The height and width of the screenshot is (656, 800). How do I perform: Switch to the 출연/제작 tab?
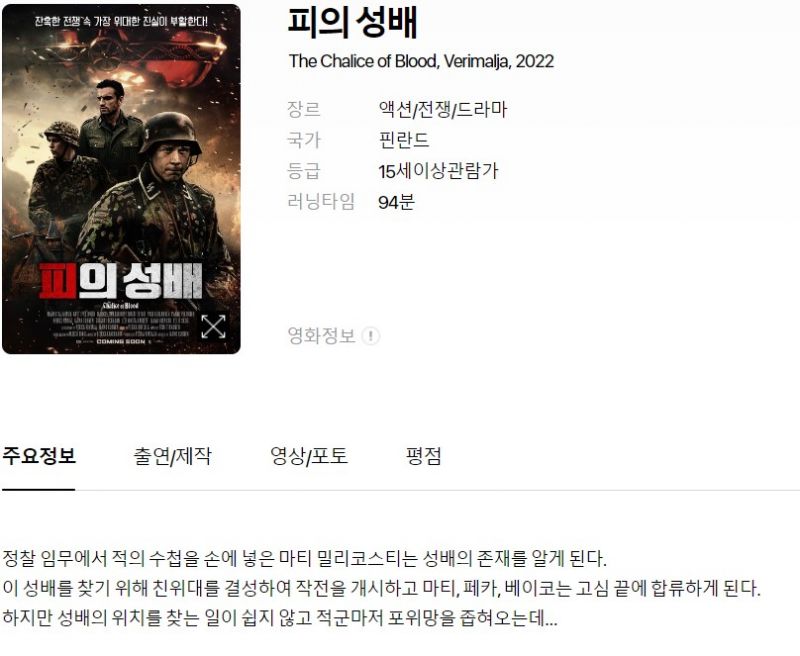click(172, 456)
